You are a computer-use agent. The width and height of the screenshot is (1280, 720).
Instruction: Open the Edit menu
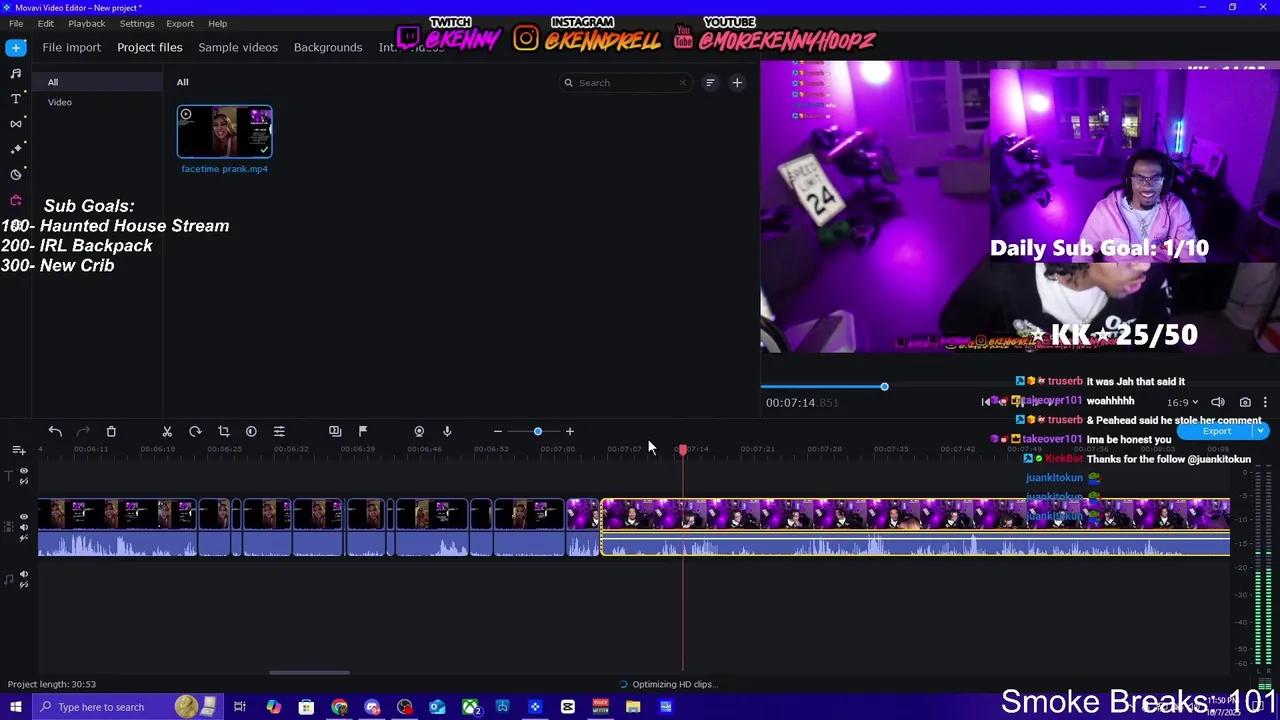46,23
